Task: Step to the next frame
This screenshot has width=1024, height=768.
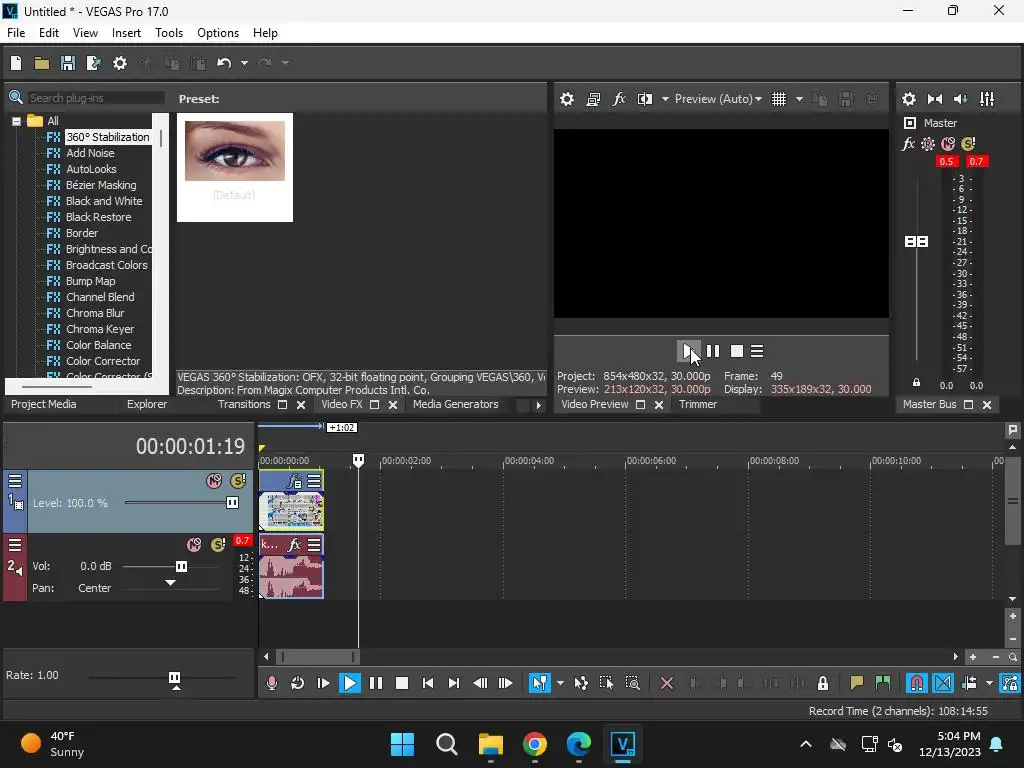Action: pos(505,683)
